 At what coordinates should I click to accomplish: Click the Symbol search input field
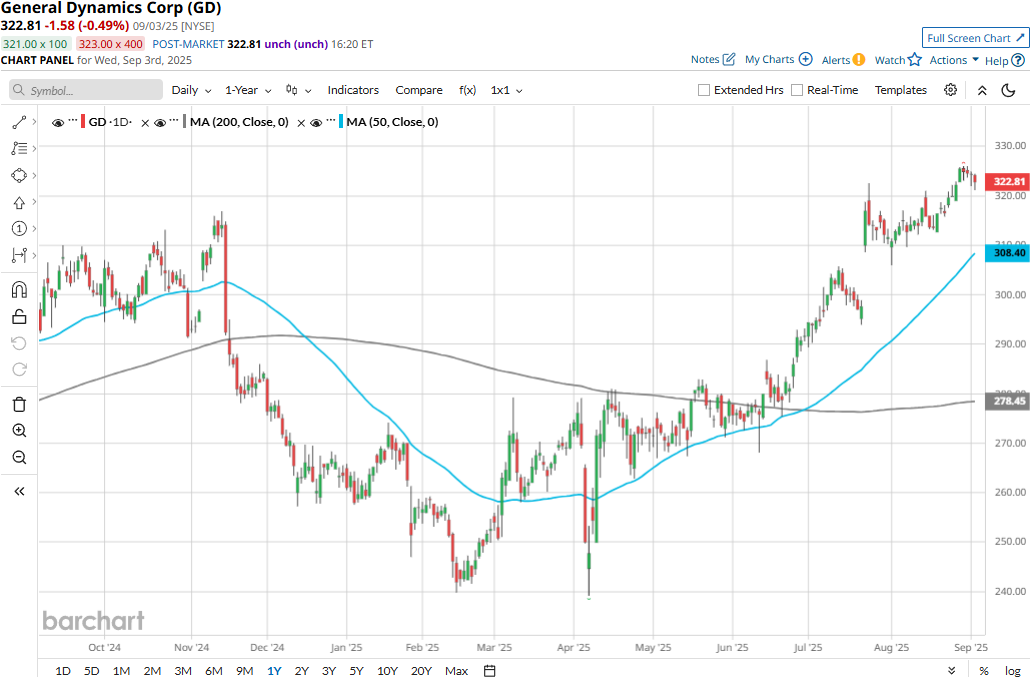click(86, 90)
